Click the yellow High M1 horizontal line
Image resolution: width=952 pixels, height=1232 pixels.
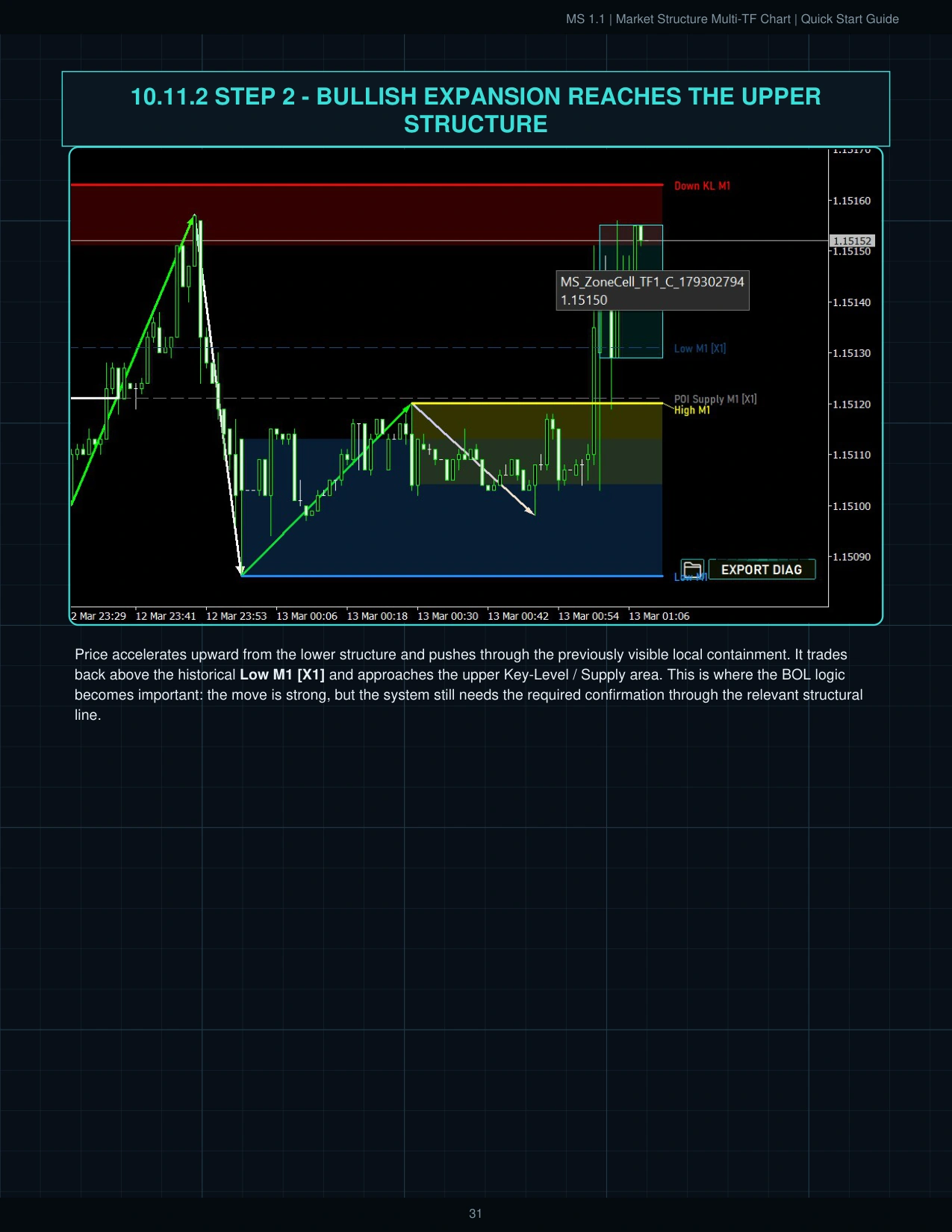[x=537, y=404]
